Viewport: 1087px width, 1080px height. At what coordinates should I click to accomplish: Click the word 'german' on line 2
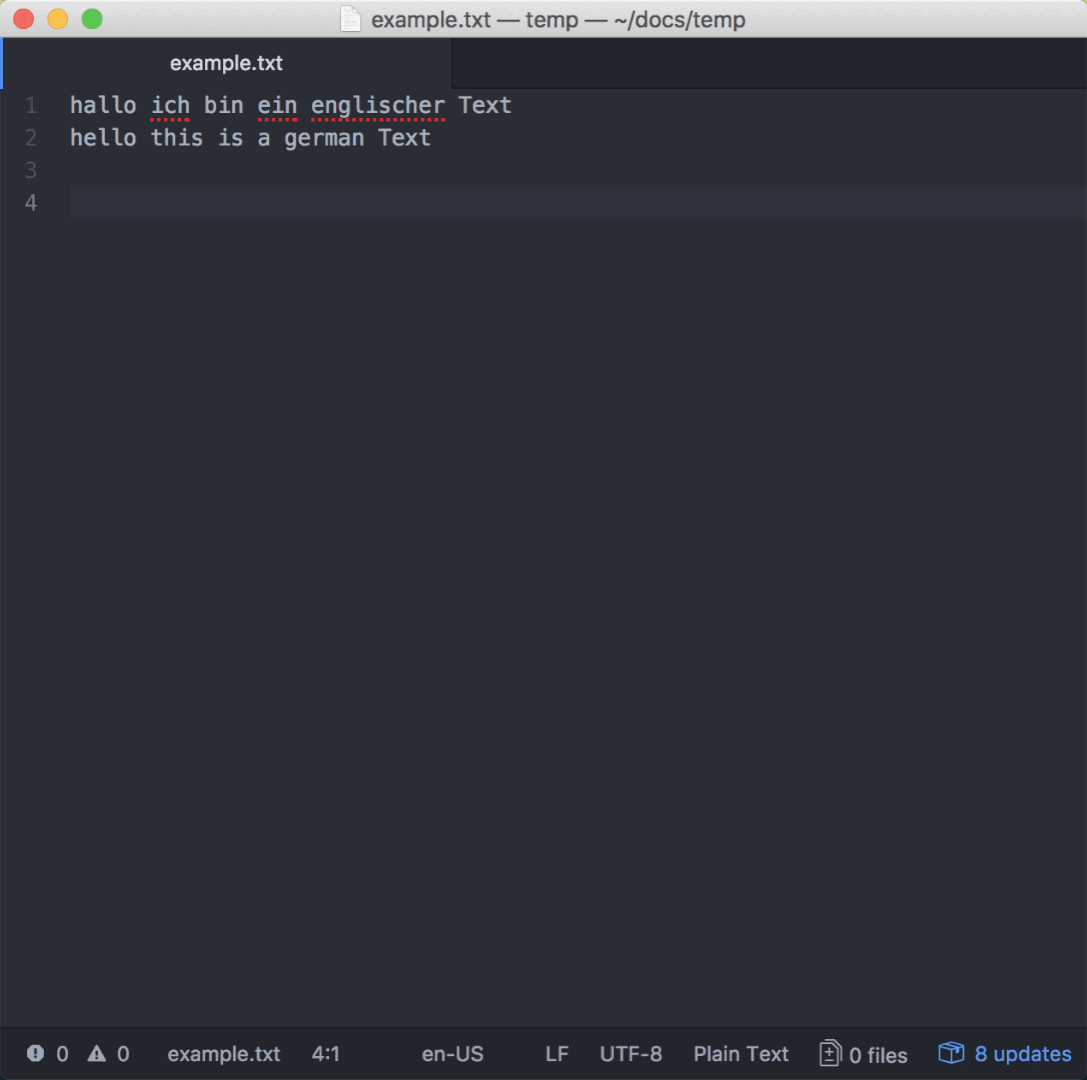324,138
